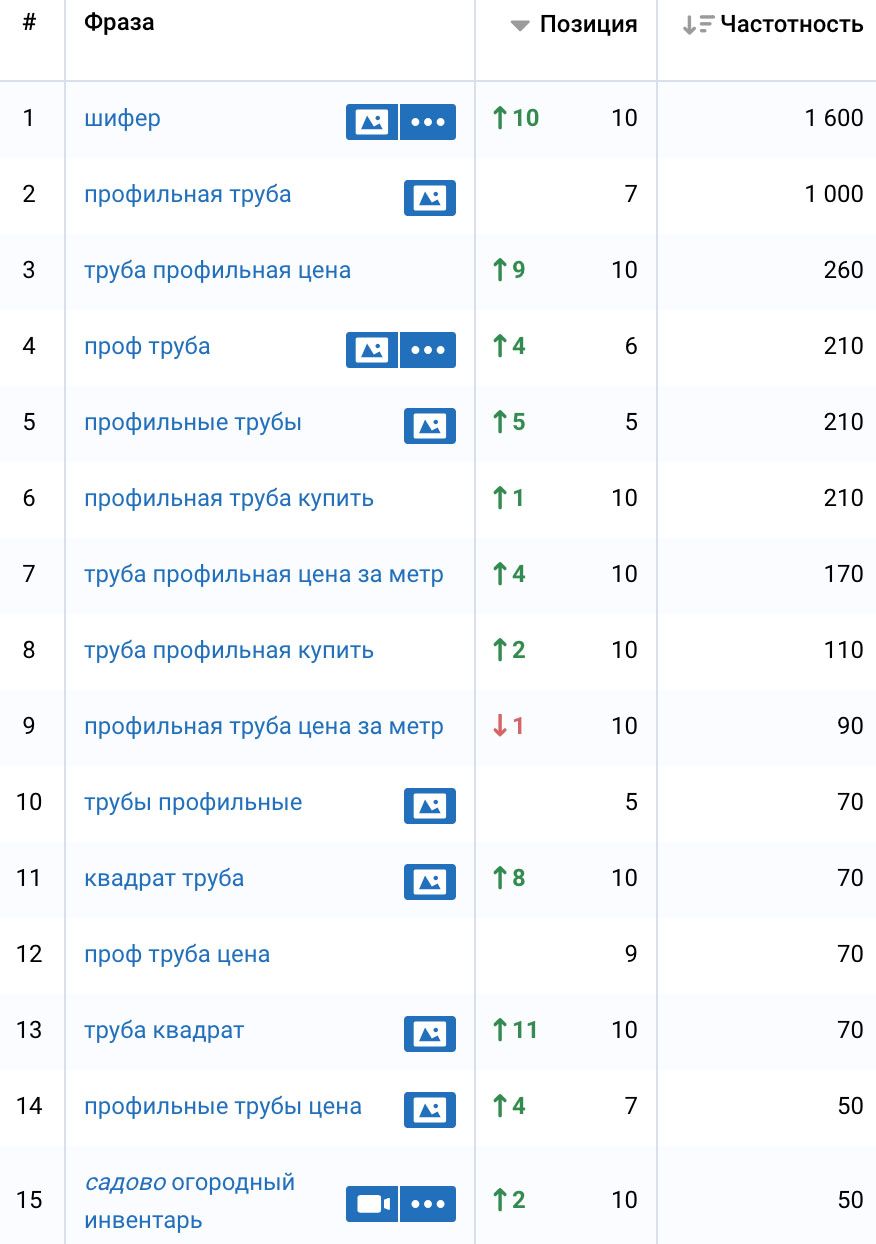Image resolution: width=876 pixels, height=1244 pixels.
Task: Click image icon in труба квадрат row
Action: tap(429, 1033)
